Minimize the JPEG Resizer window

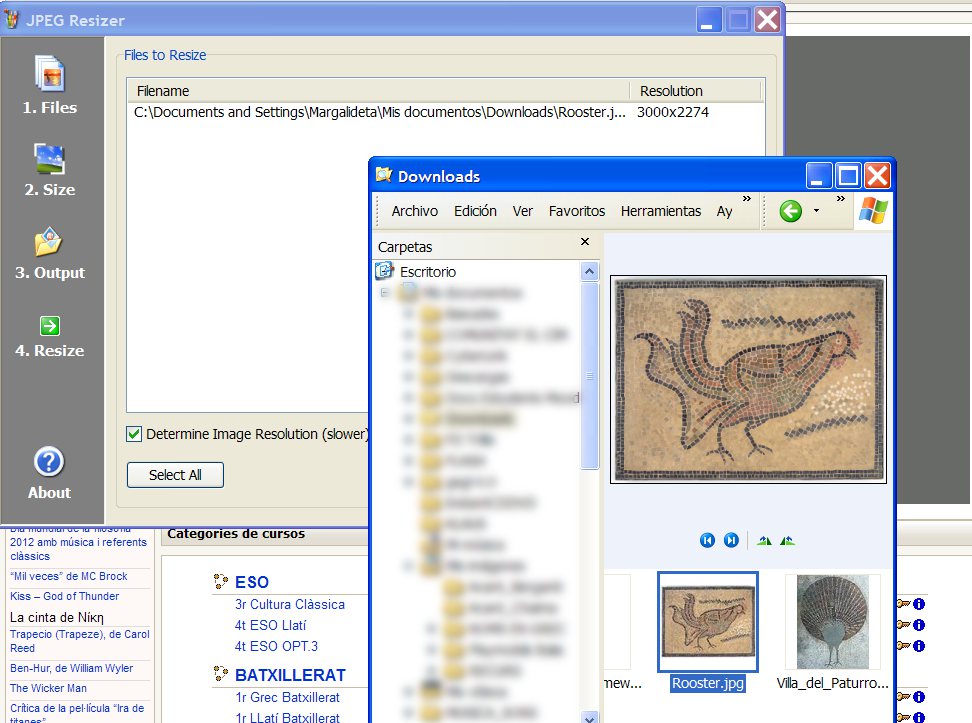pyautogui.click(x=708, y=19)
